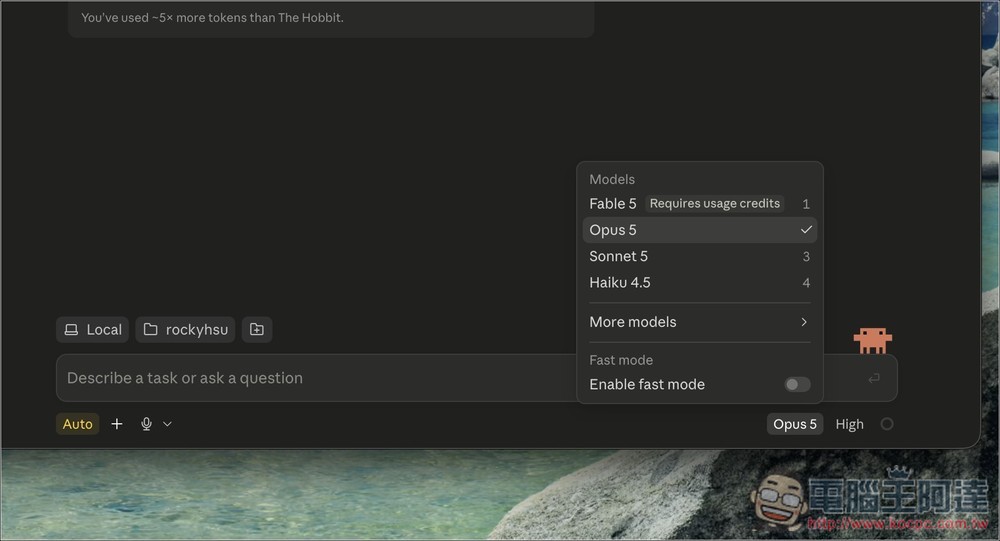Click the tokens usage message about The Hobbit
The image size is (1000, 541).
click(212, 18)
